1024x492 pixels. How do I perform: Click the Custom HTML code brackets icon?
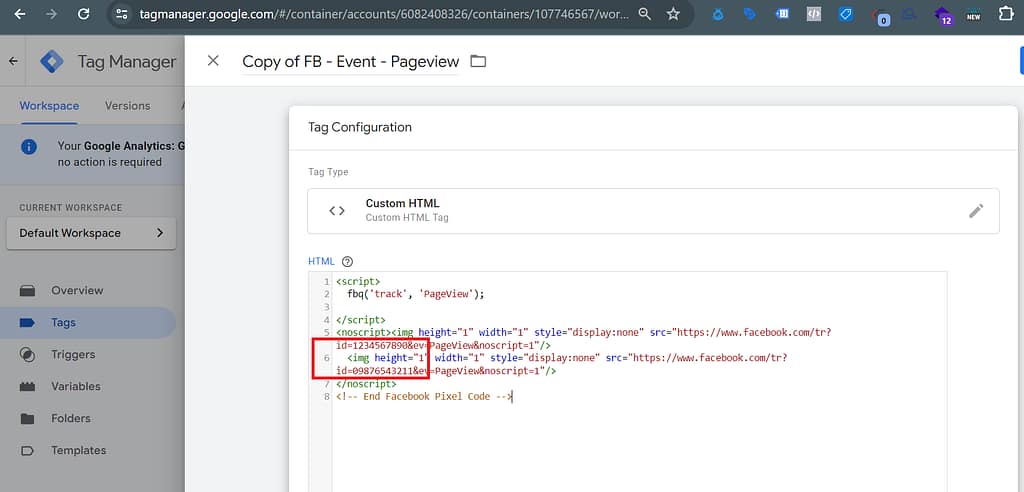point(337,211)
